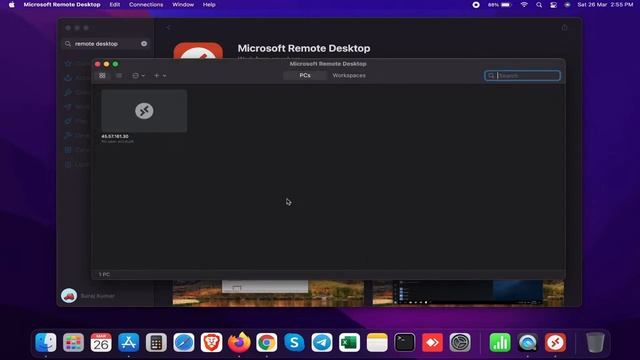
Task: Open Google Chrome from the Dock
Action: pyautogui.click(x=267, y=342)
